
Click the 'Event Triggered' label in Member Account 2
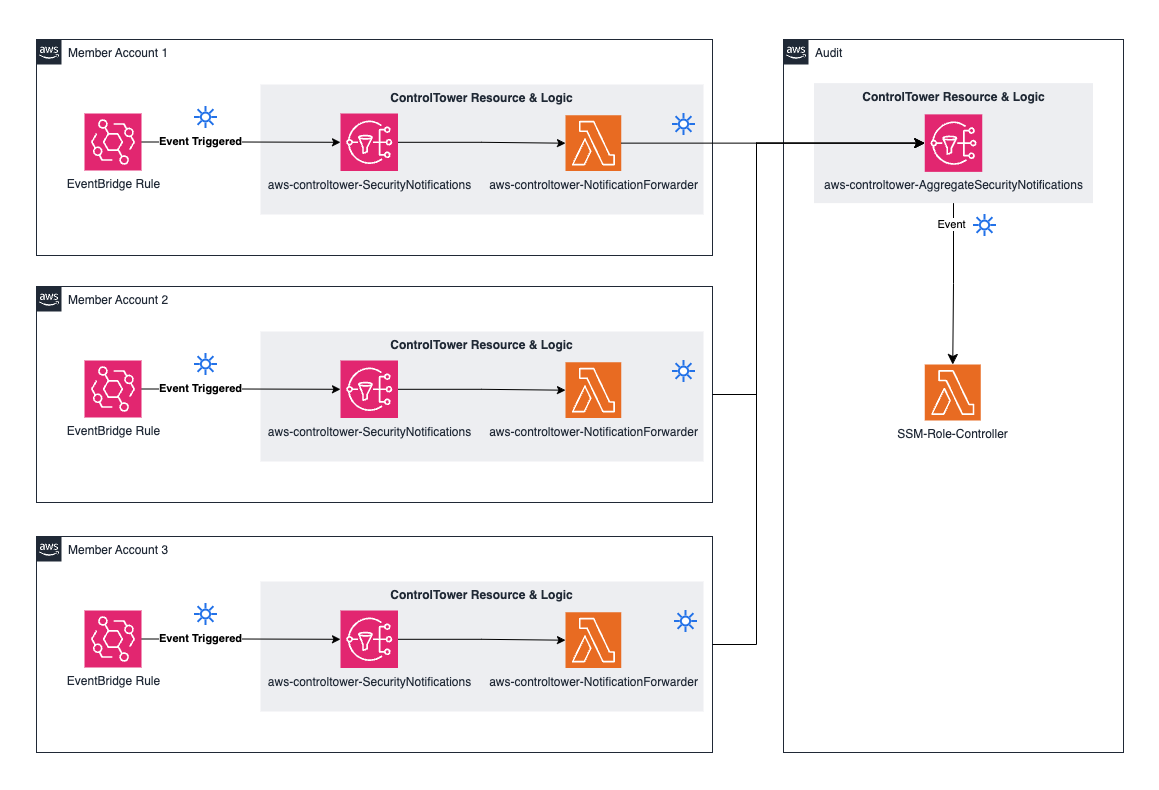click(x=200, y=388)
